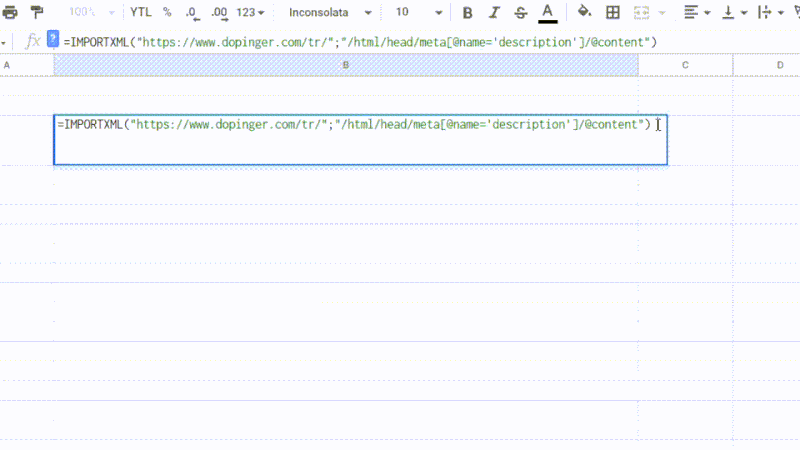
Task: Toggle bold formatting
Action: 467,13
